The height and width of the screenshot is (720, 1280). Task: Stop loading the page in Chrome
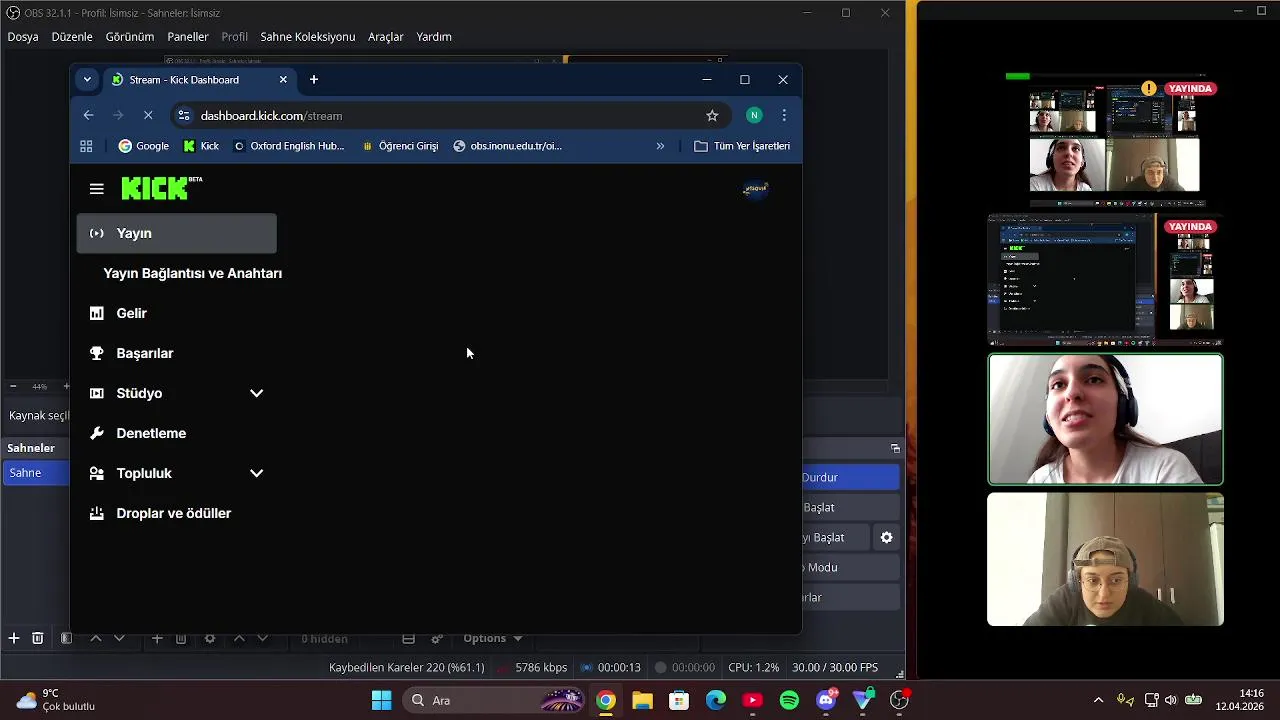(x=148, y=115)
